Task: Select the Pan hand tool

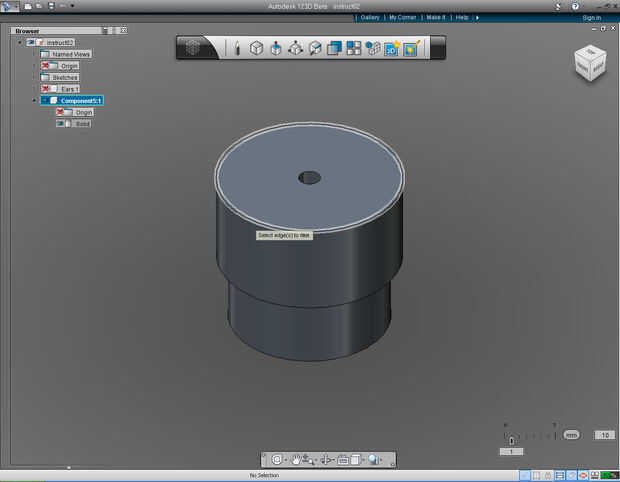Action: (x=296, y=460)
